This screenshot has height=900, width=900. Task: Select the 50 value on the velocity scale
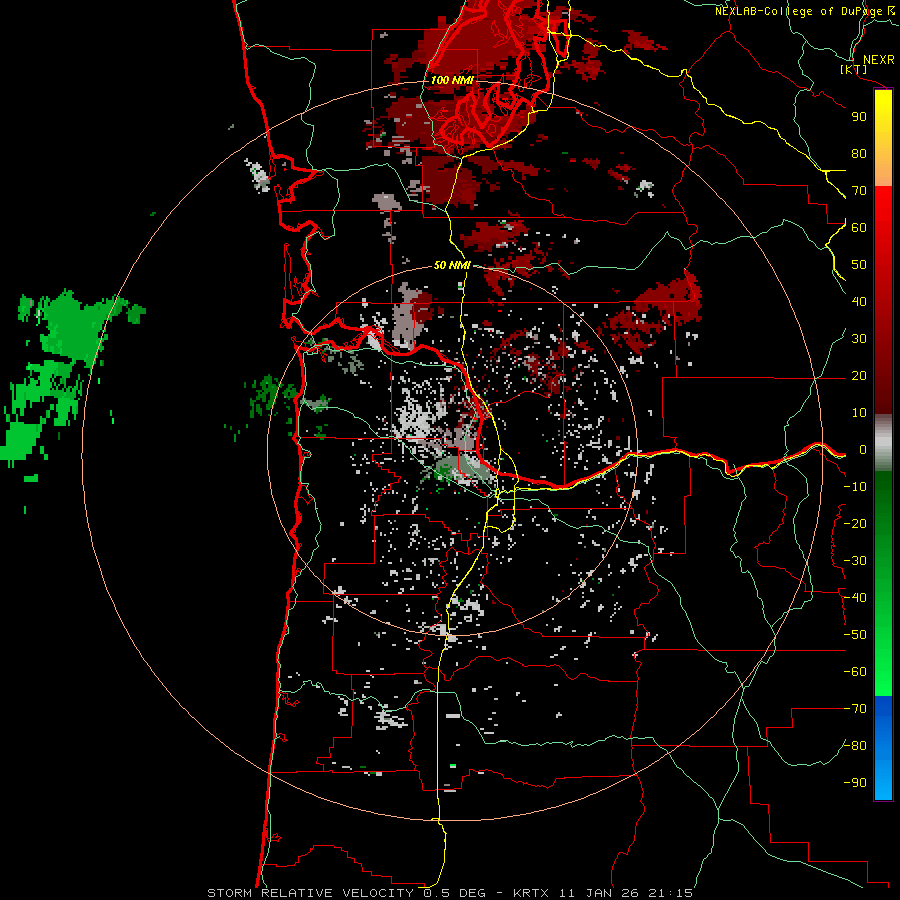(x=859, y=265)
